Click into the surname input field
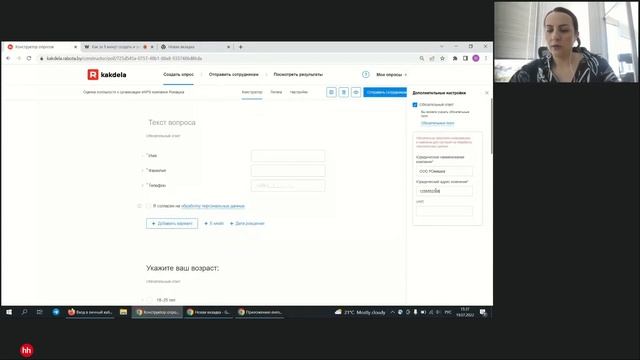 288,171
